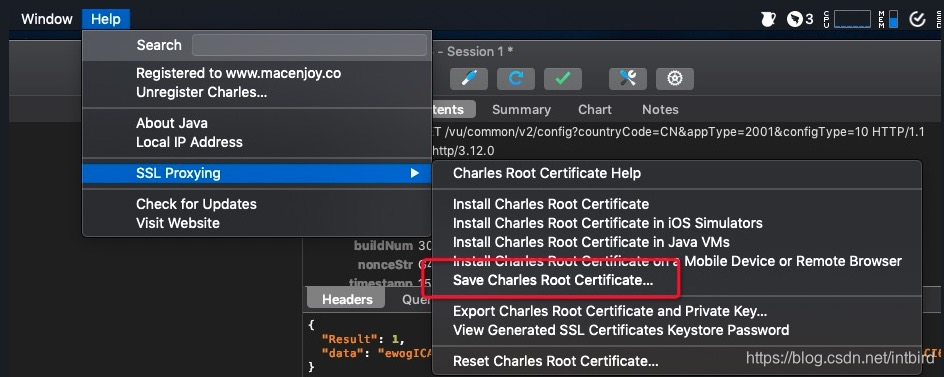Viewport: 944px width, 377px height.
Task: Choose Reset Charles Root Certificate...
Action: coord(555,361)
